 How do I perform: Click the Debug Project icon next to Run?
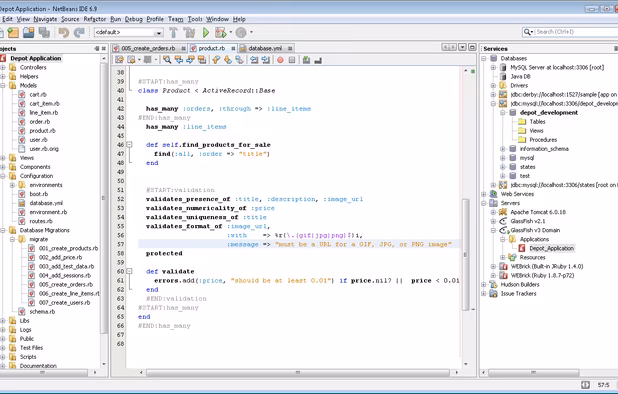click(x=221, y=33)
